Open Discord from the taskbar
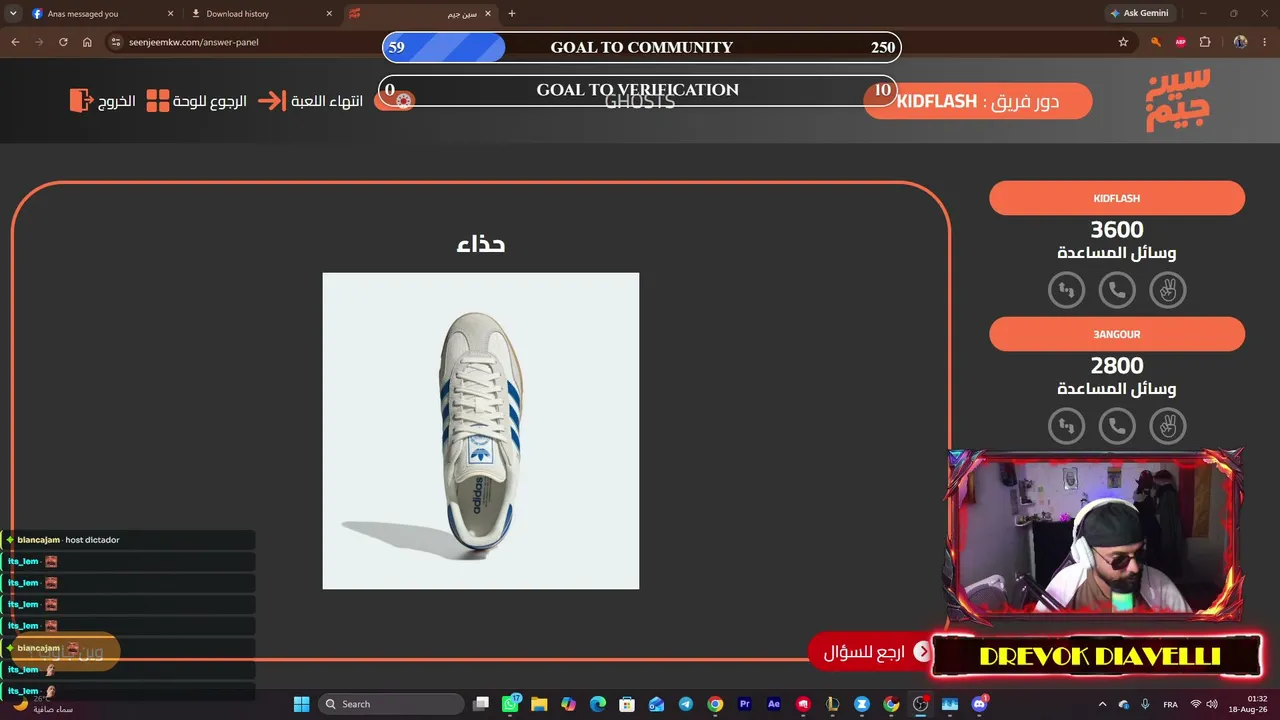Viewport: 1280px width, 720px height. click(979, 704)
